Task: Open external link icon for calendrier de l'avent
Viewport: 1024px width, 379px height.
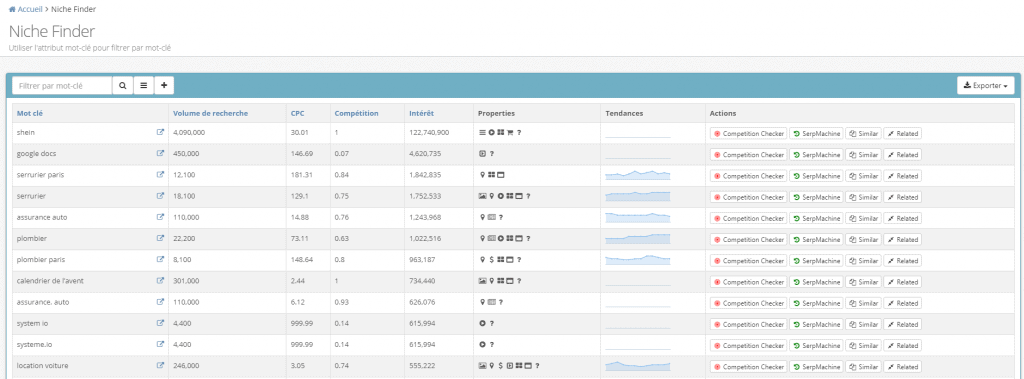Action: click(x=160, y=280)
